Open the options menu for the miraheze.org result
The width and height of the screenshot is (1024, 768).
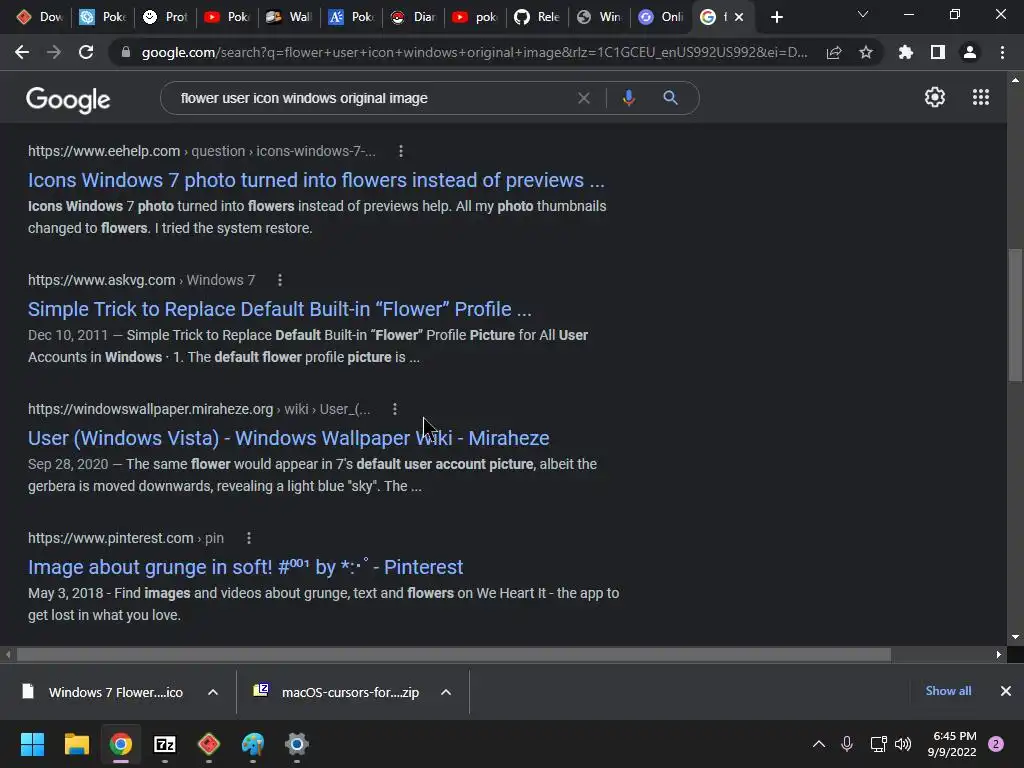pos(395,409)
